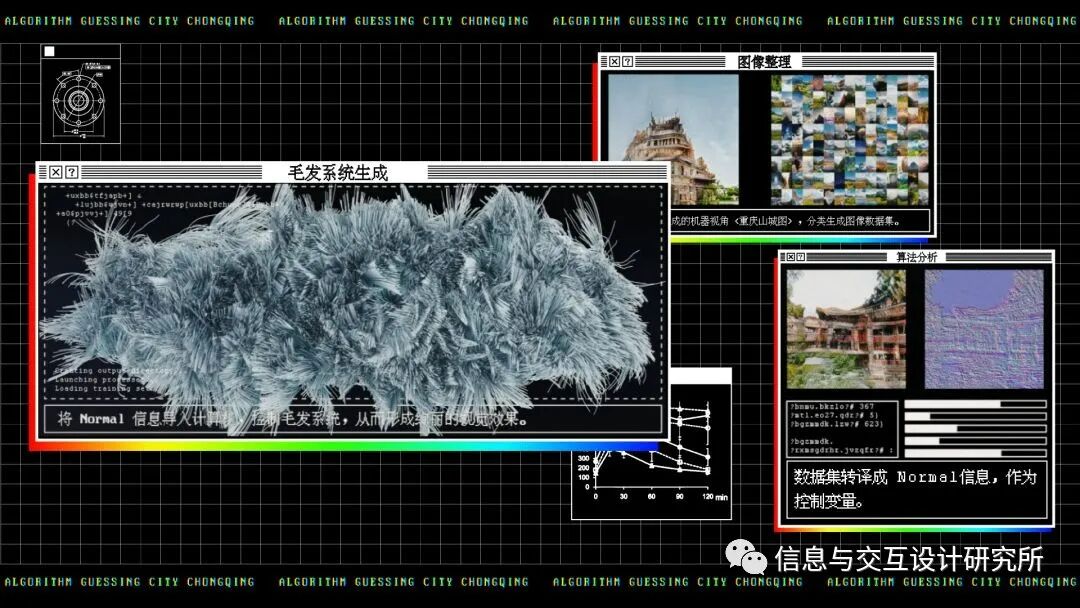Viewport: 1080px width, 608px height.
Task: Open the circular flange technical drawing thumbnail
Action: (81, 100)
